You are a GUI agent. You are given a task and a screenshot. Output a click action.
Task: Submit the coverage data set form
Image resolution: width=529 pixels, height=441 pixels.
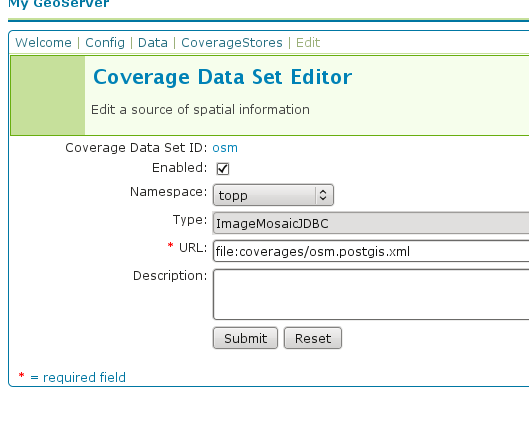pyautogui.click(x=245, y=338)
